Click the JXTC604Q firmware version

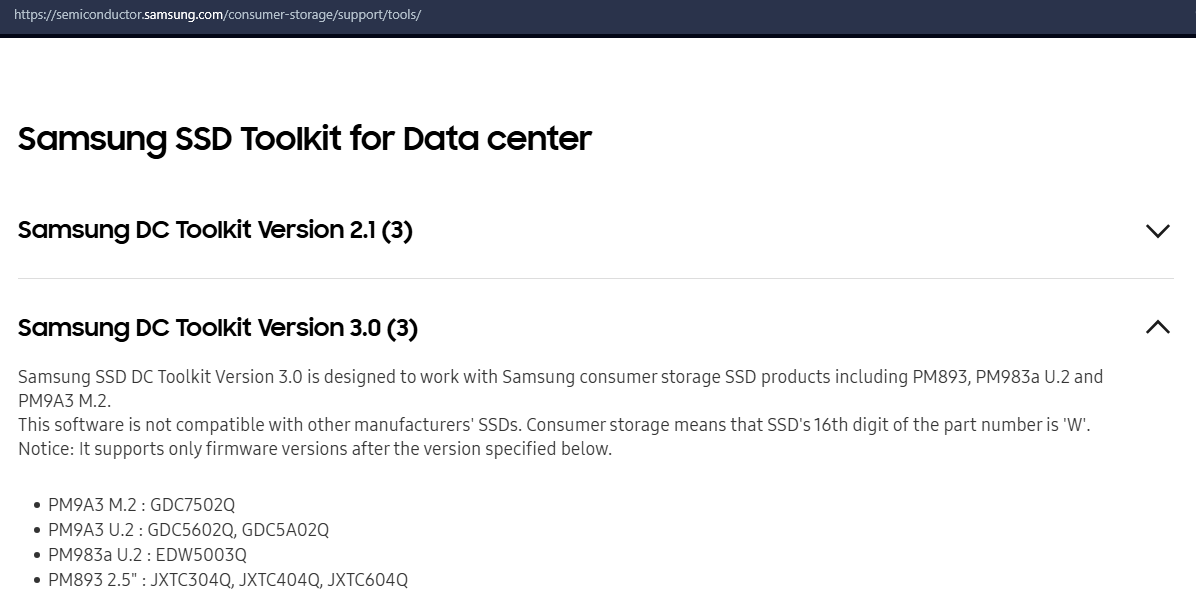coord(368,580)
